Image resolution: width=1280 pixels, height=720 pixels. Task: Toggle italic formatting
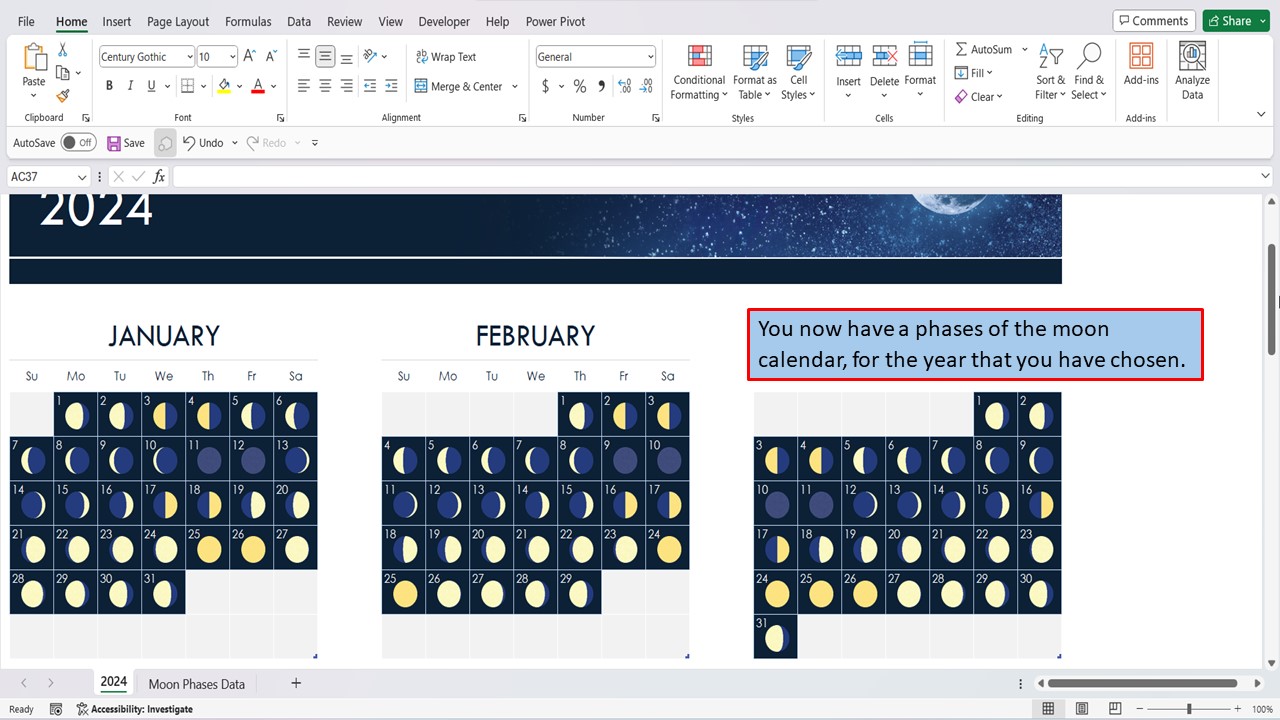[131, 85]
